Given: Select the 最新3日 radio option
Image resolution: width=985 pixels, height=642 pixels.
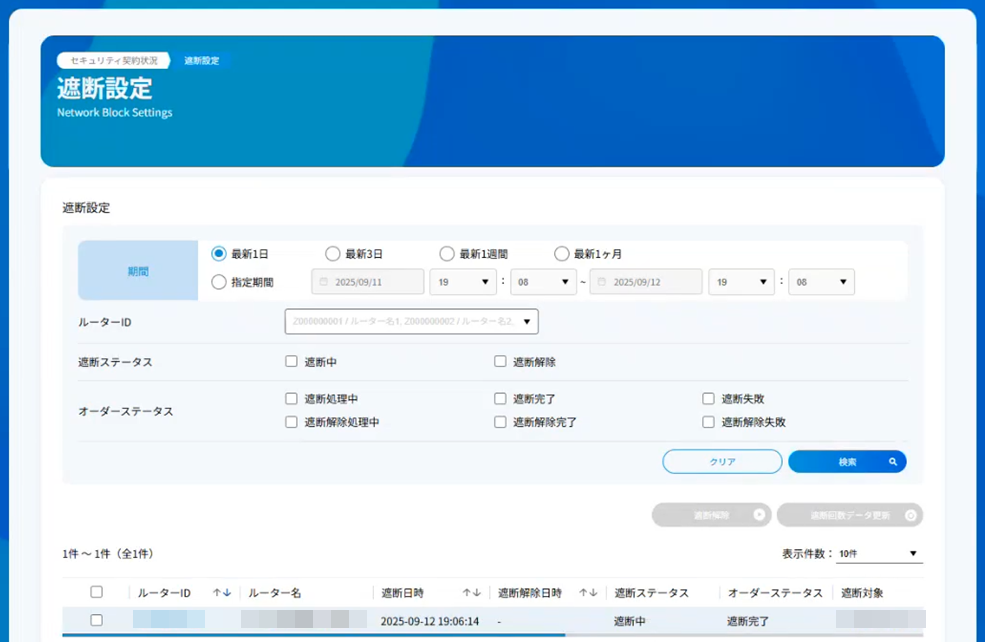Looking at the screenshot, I should (333, 254).
